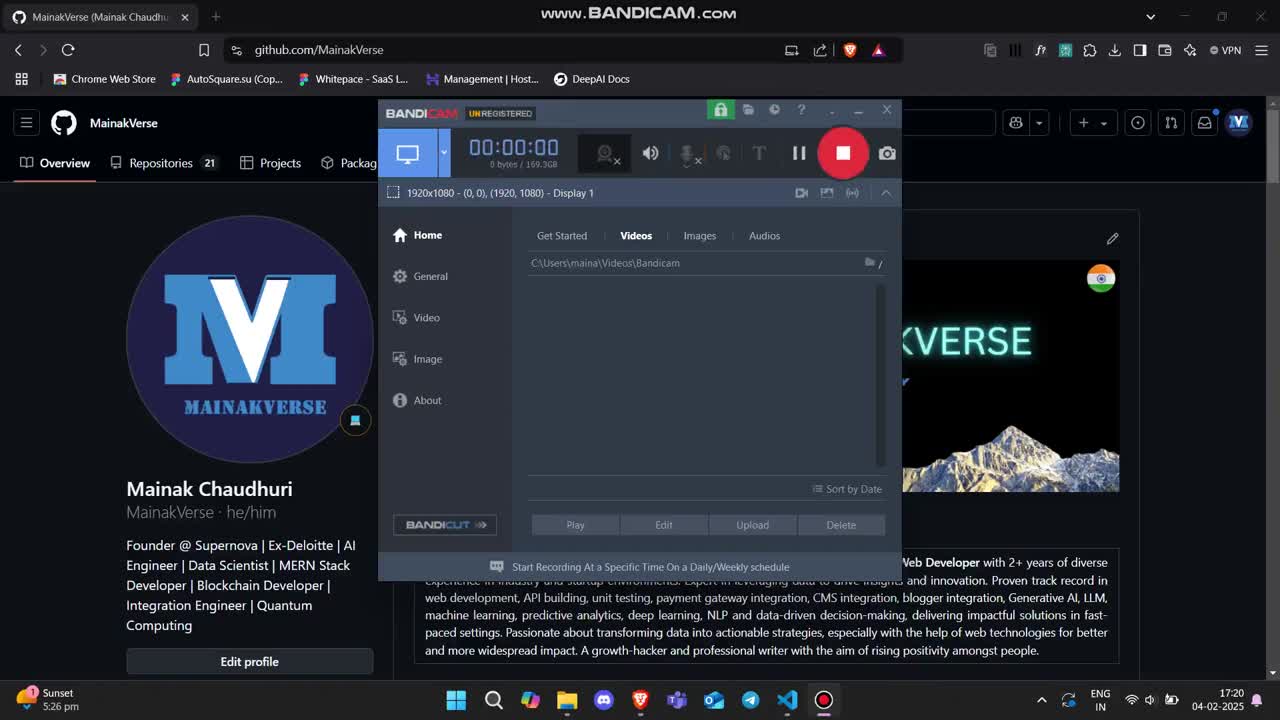Viewport: 1280px width, 720px height.
Task: Switch to Get Started tab
Action: click(562, 236)
